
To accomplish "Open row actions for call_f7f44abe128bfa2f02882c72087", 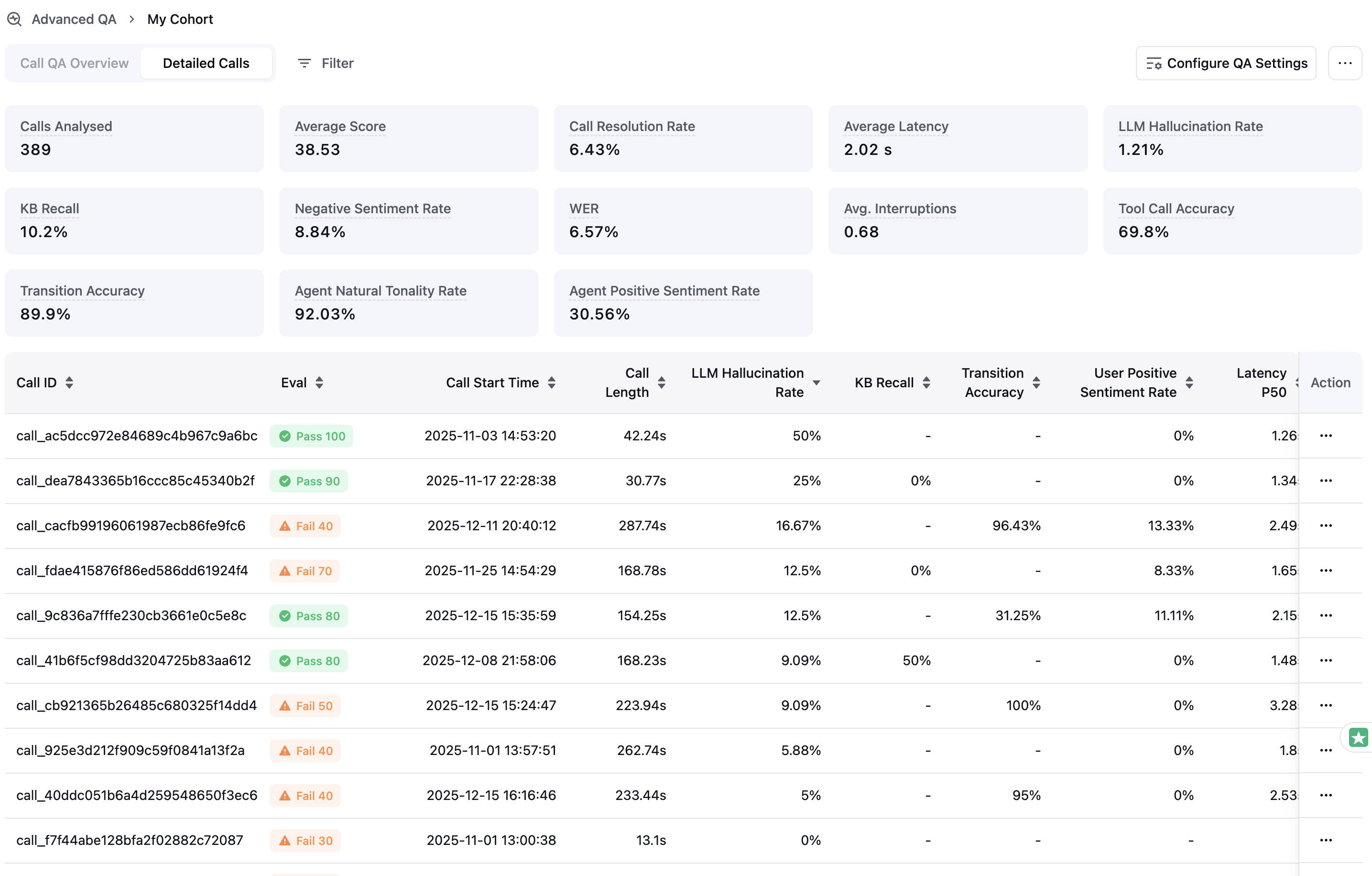I will click(x=1326, y=840).
